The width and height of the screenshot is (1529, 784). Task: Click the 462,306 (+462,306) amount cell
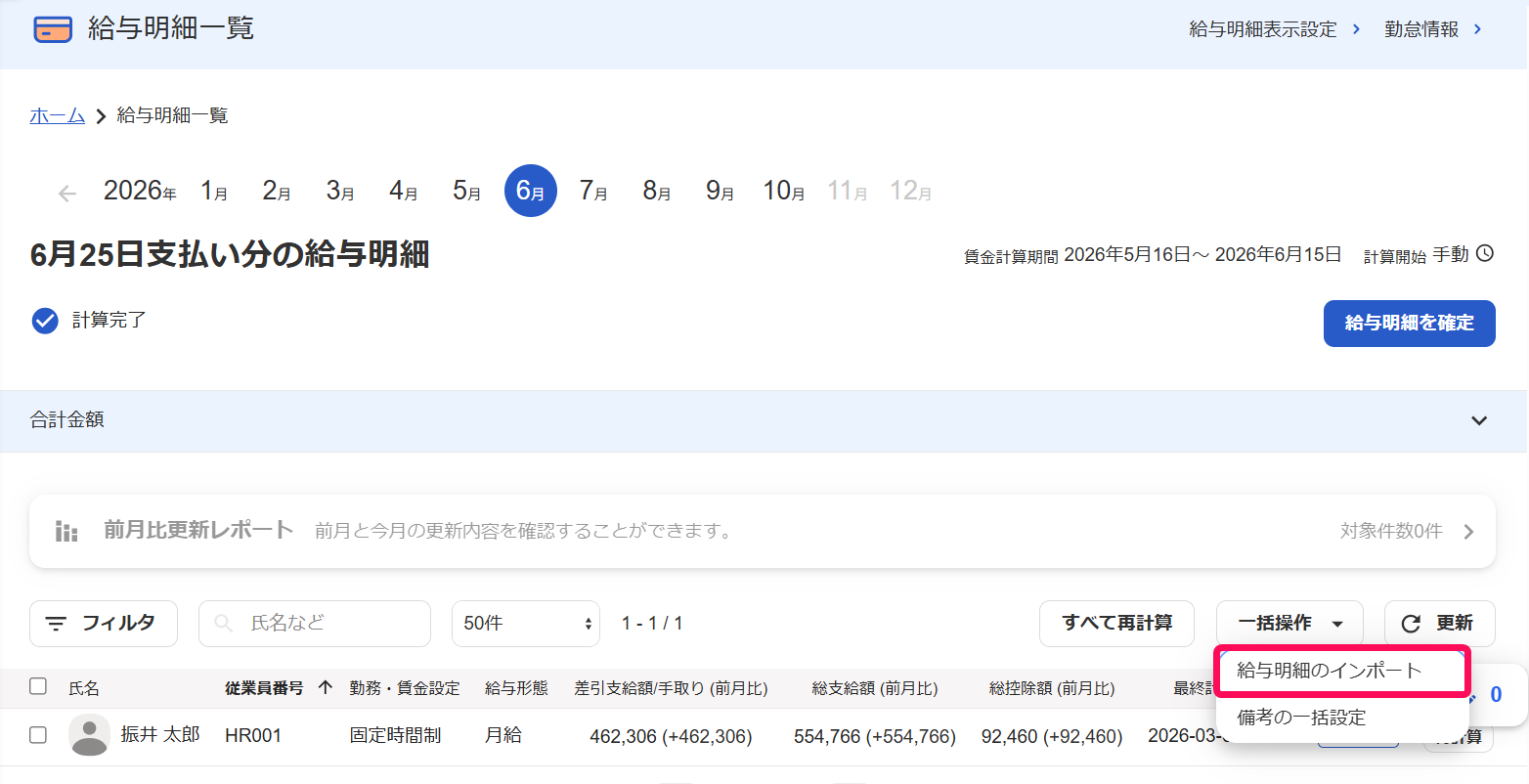point(671,736)
